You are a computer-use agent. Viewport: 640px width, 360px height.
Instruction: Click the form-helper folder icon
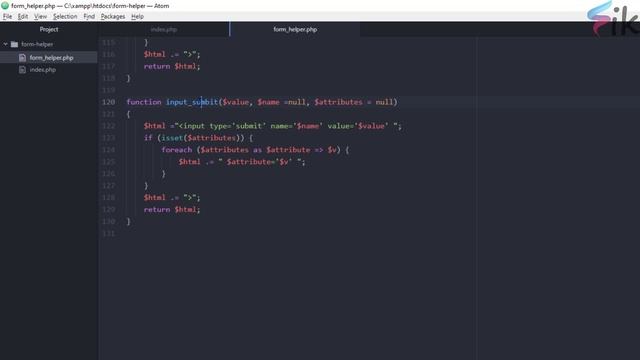(x=14, y=44)
